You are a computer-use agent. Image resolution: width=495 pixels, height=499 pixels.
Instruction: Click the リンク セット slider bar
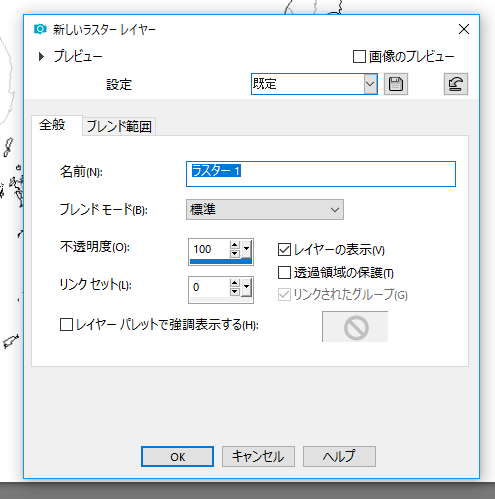[221, 300]
